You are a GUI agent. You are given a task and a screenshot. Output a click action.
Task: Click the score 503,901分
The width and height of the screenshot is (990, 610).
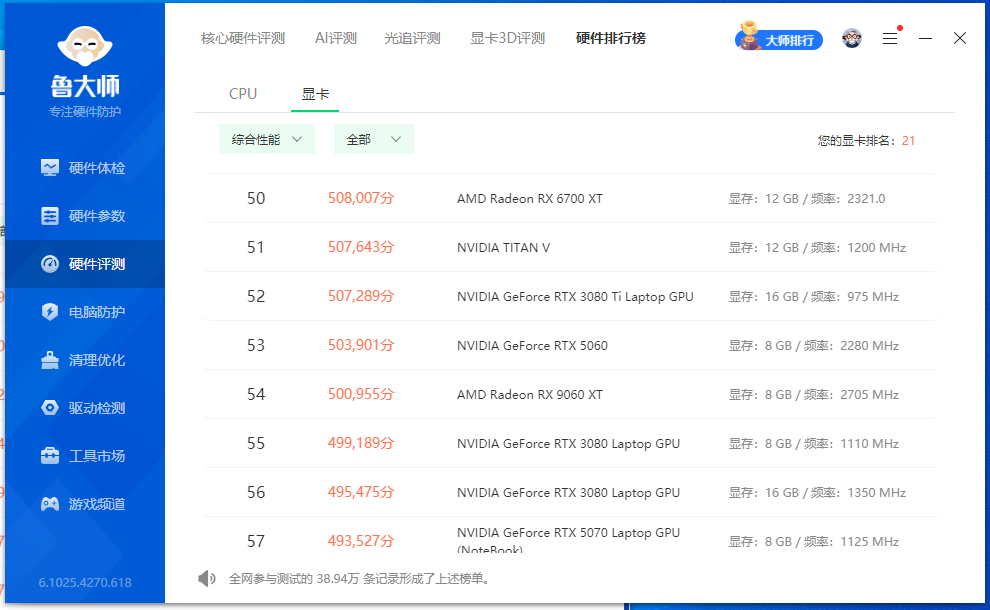pos(361,345)
